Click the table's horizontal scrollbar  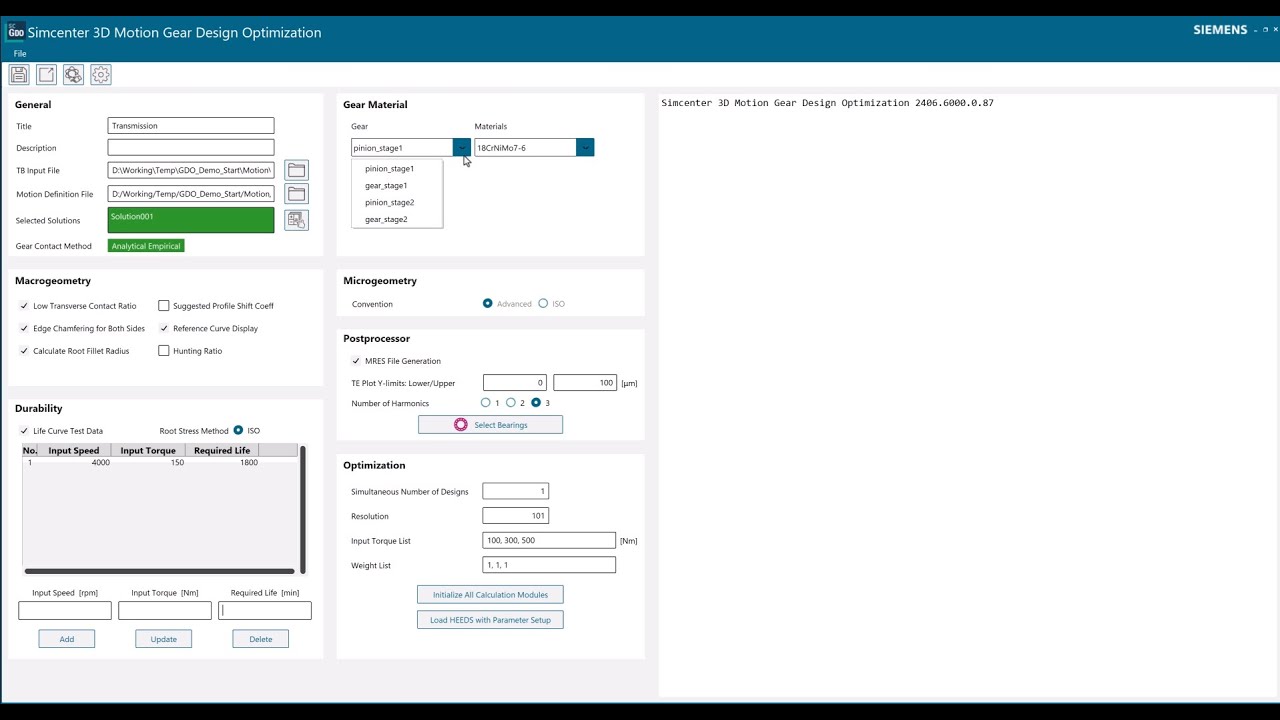click(x=160, y=571)
